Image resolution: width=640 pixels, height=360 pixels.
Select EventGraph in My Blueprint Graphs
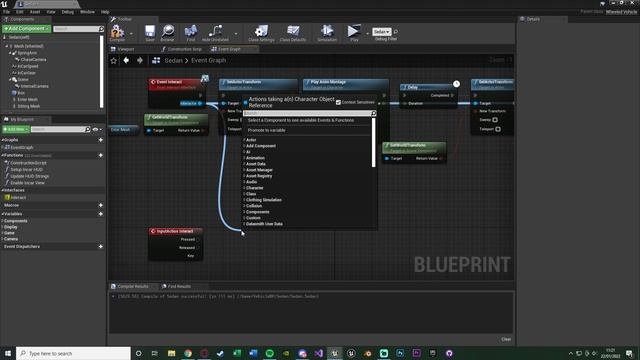point(22,147)
